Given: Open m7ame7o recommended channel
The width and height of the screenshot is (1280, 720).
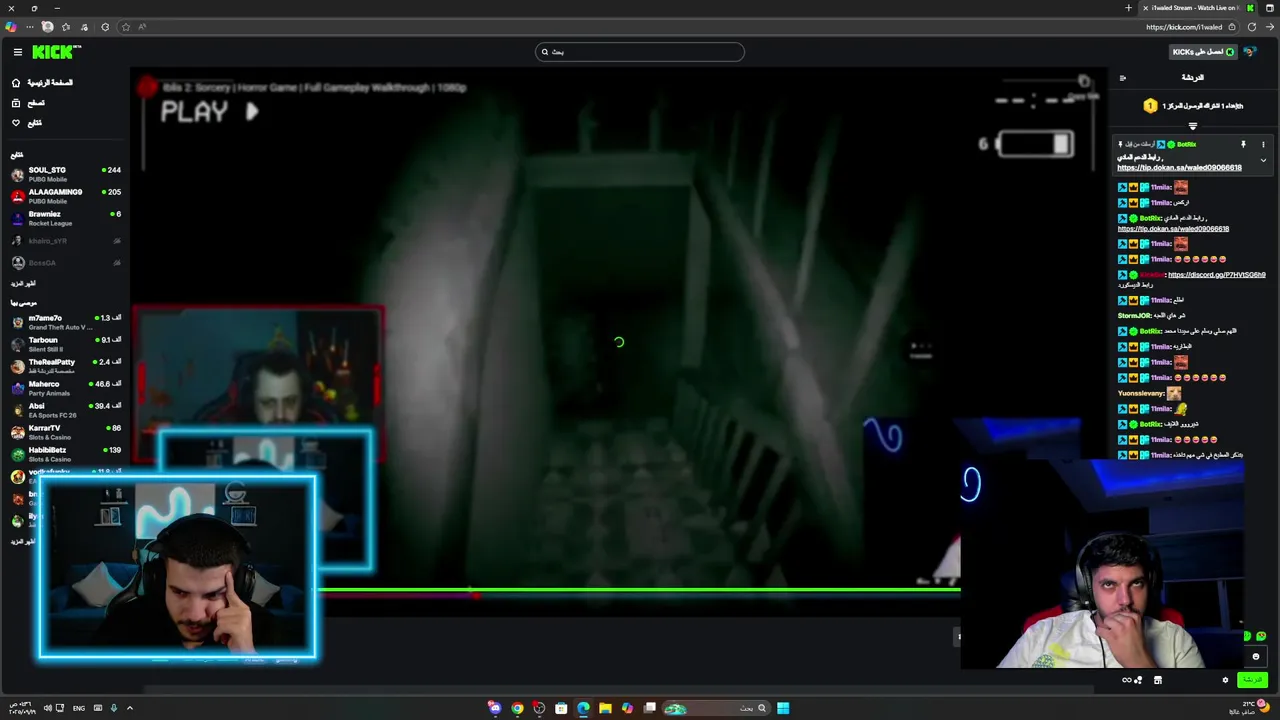Looking at the screenshot, I should coord(66,322).
